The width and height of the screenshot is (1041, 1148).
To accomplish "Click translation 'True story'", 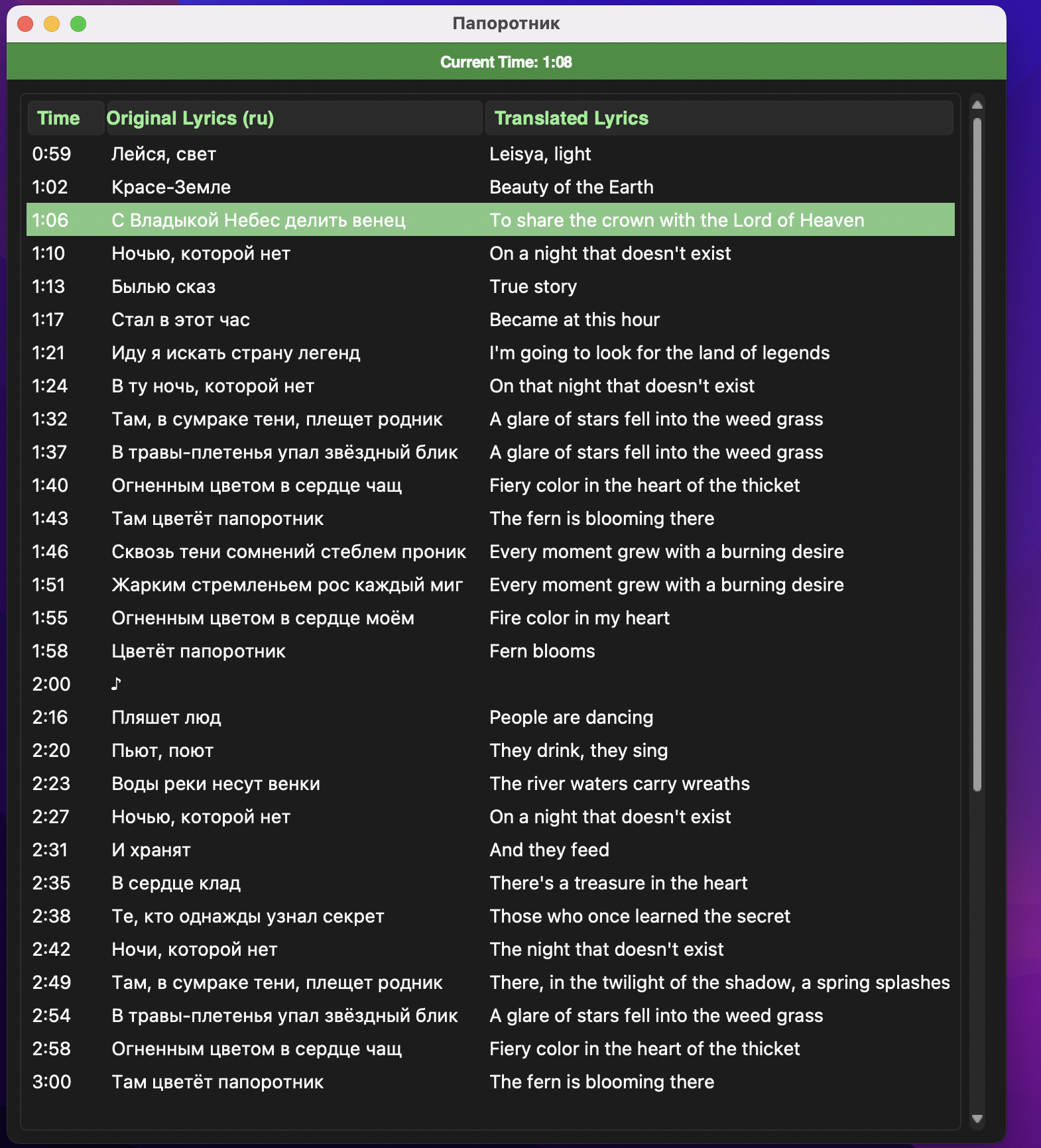I will 533,286.
